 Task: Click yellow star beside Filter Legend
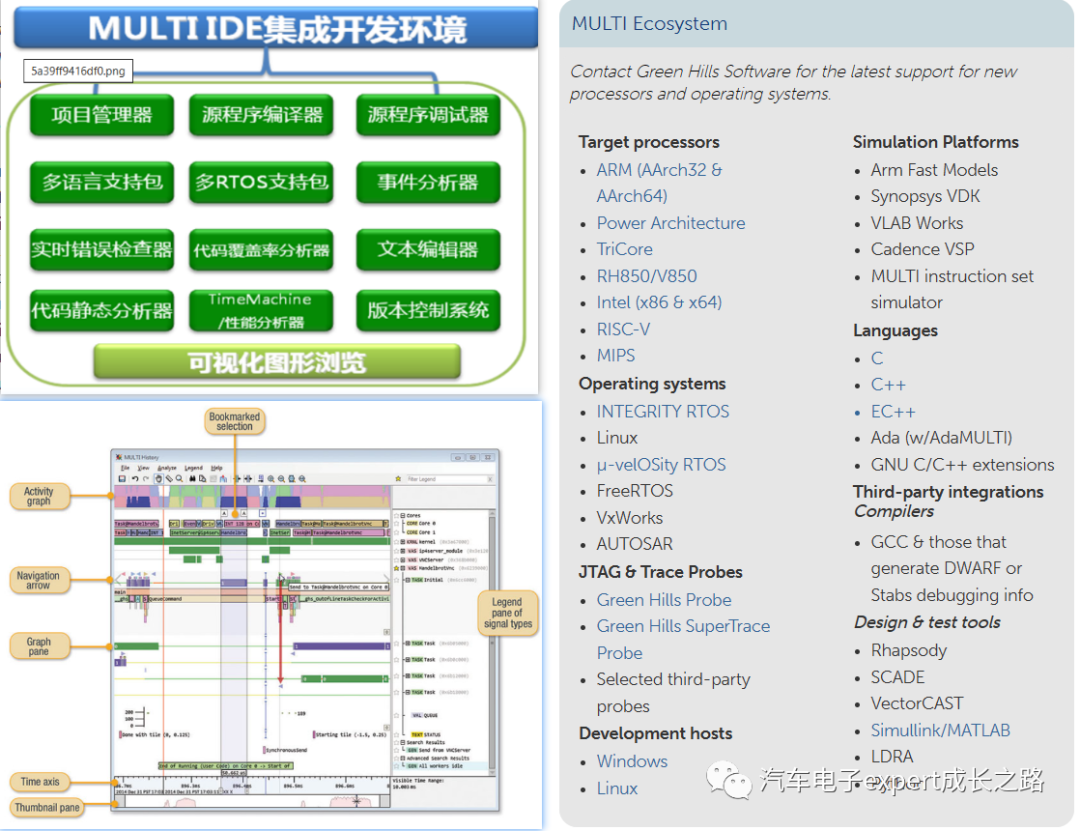tap(398, 479)
